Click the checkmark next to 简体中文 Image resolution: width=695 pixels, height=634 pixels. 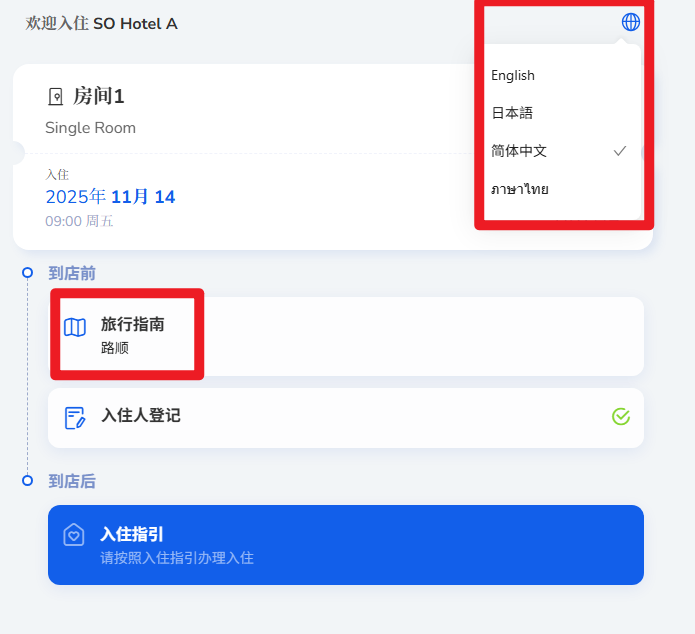tap(620, 151)
